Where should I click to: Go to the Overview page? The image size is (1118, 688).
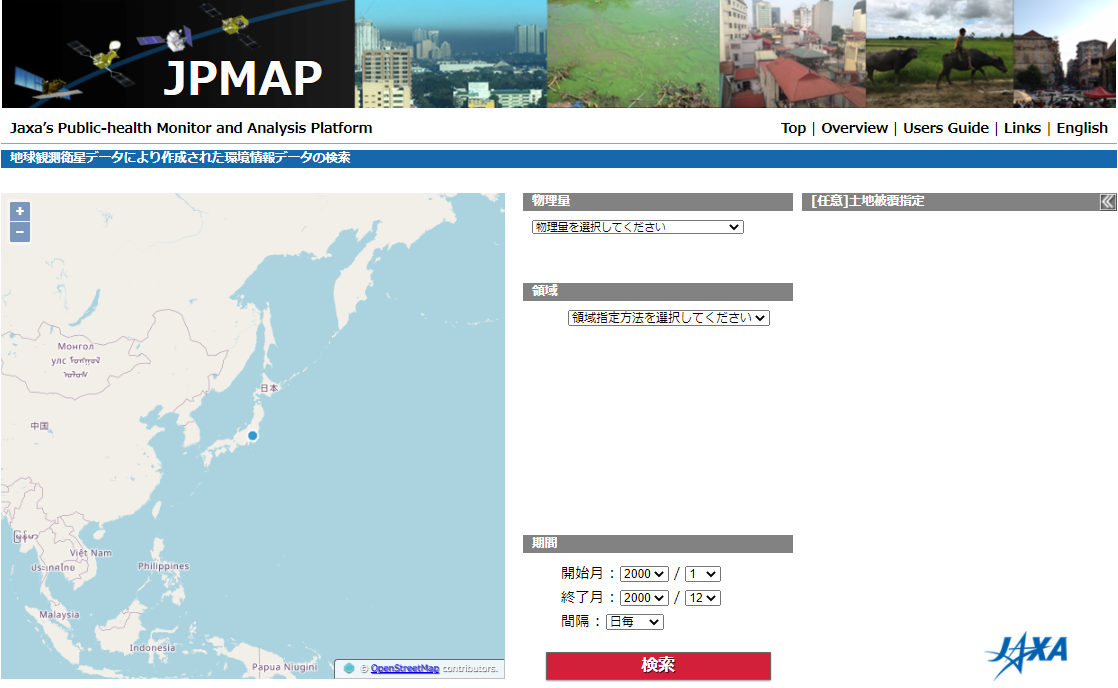point(854,128)
